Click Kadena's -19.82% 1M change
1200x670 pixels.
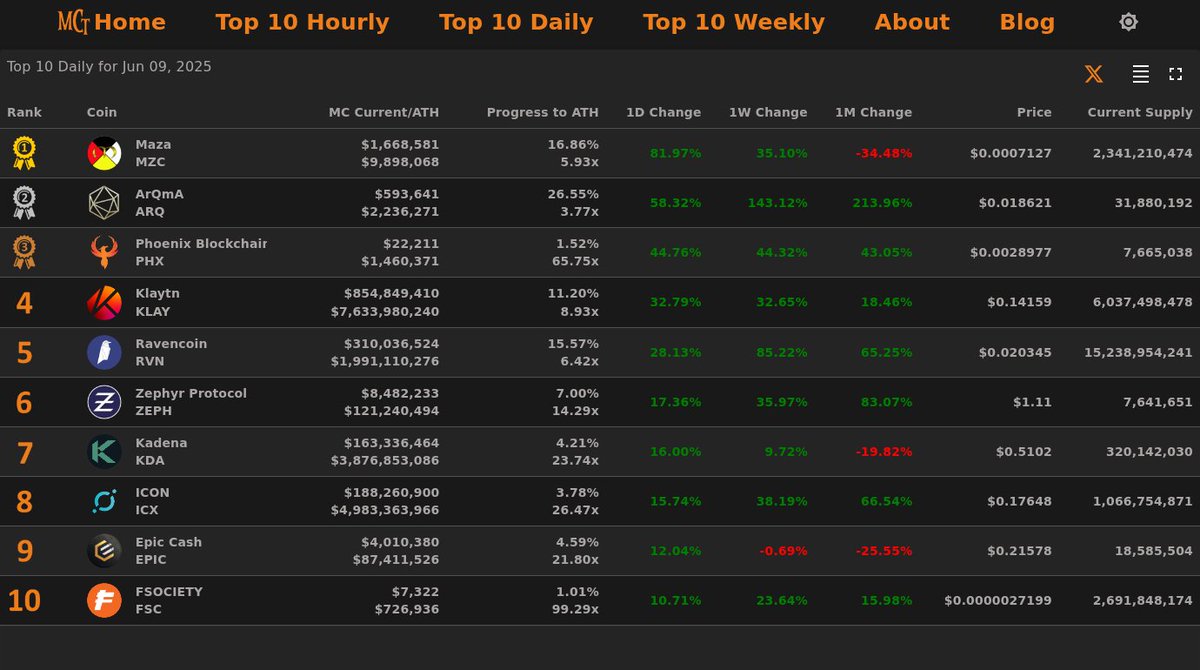pos(884,452)
